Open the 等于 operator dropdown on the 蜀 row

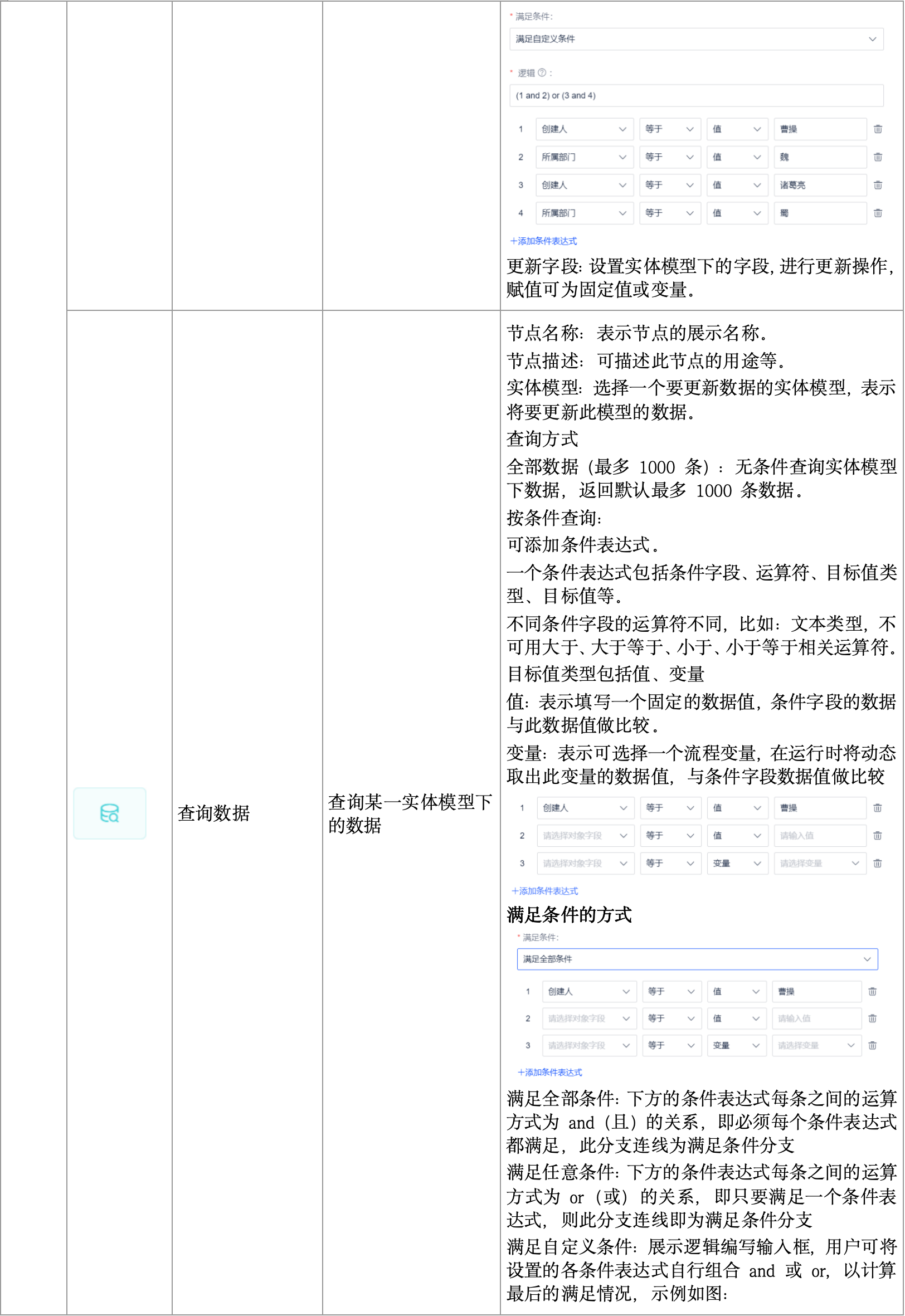670,213
